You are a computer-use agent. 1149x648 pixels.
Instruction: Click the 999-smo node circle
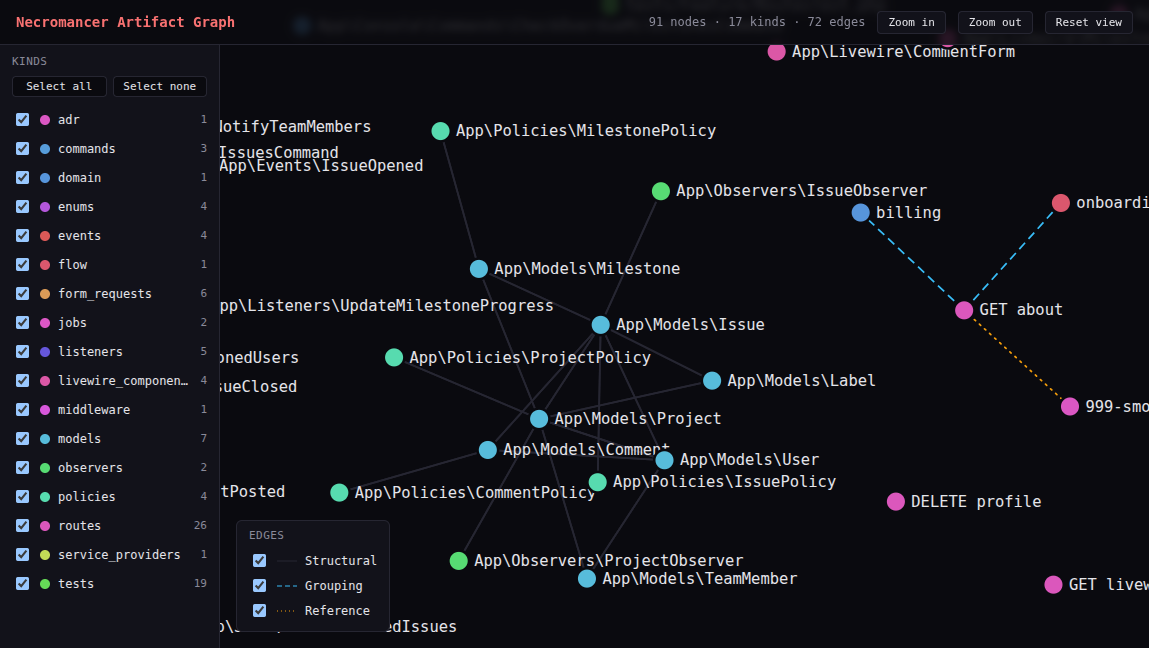coord(1070,406)
